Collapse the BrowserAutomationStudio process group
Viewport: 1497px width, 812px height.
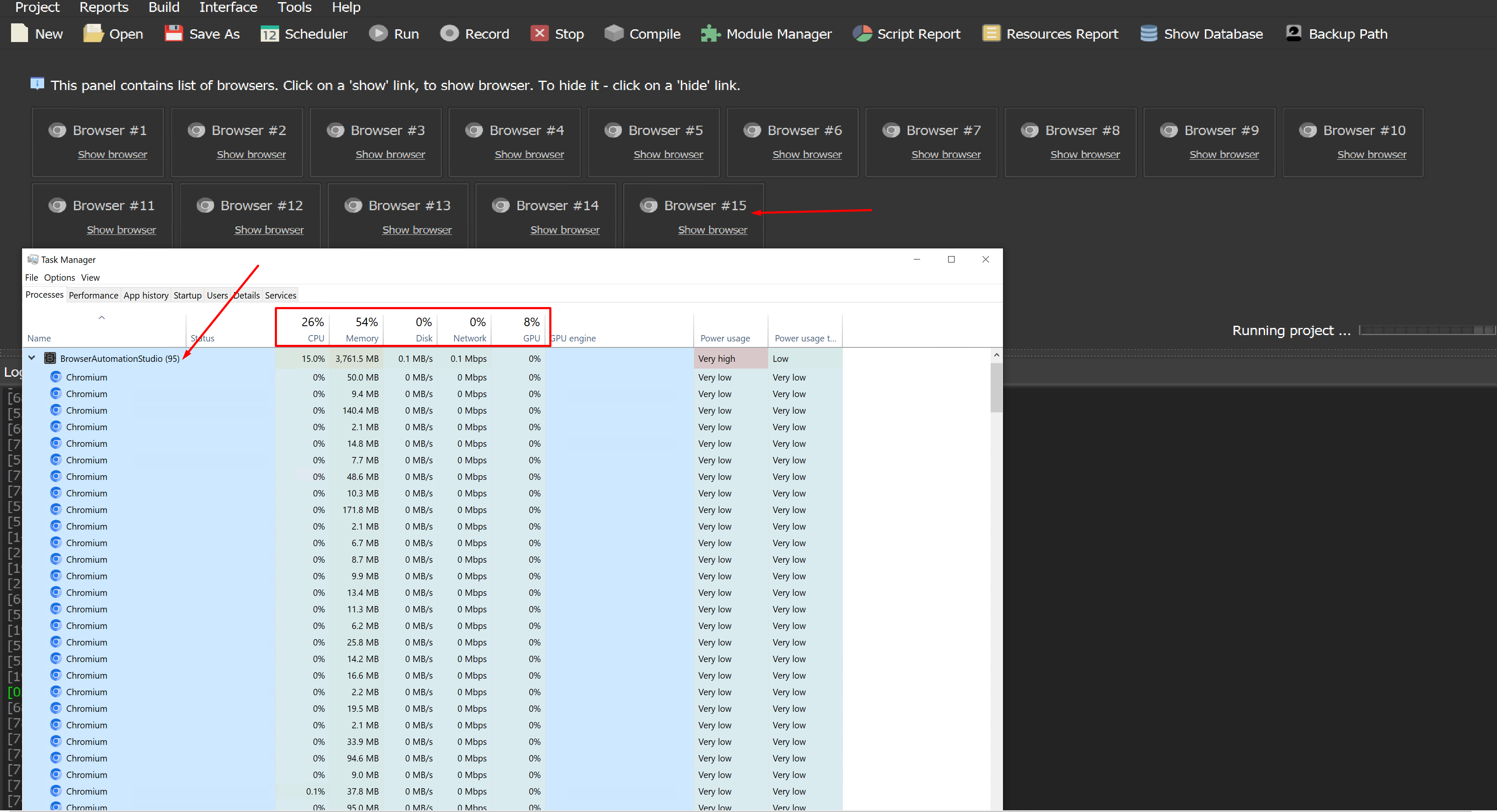pyautogui.click(x=32, y=358)
